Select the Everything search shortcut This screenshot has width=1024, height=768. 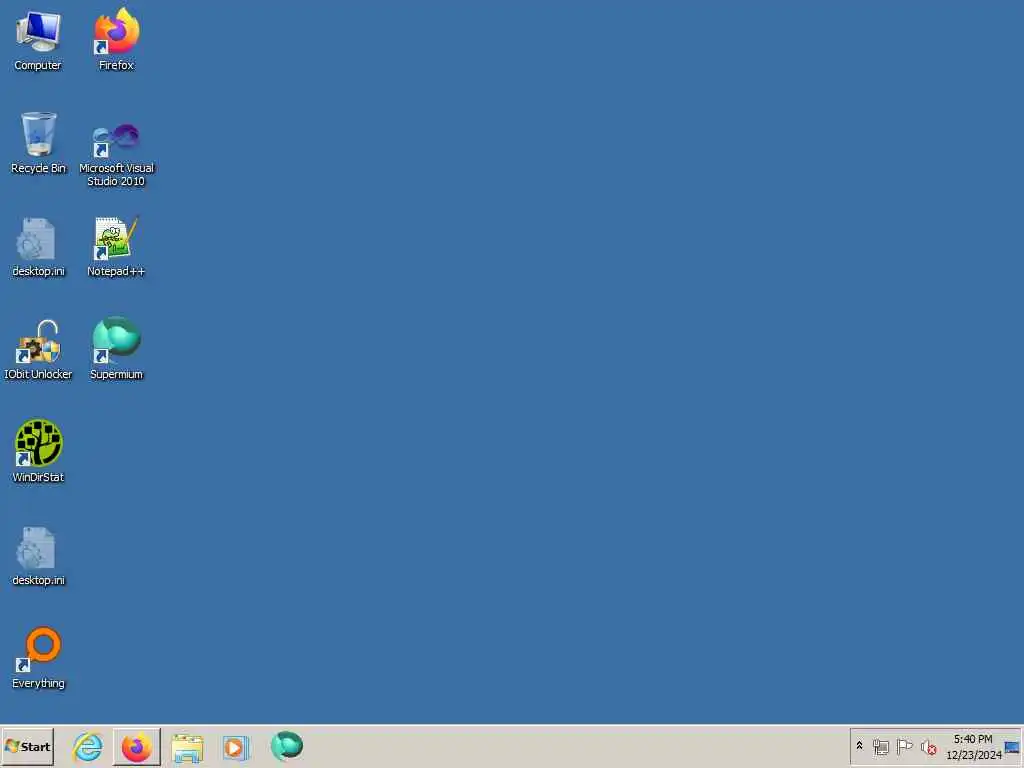(38, 658)
